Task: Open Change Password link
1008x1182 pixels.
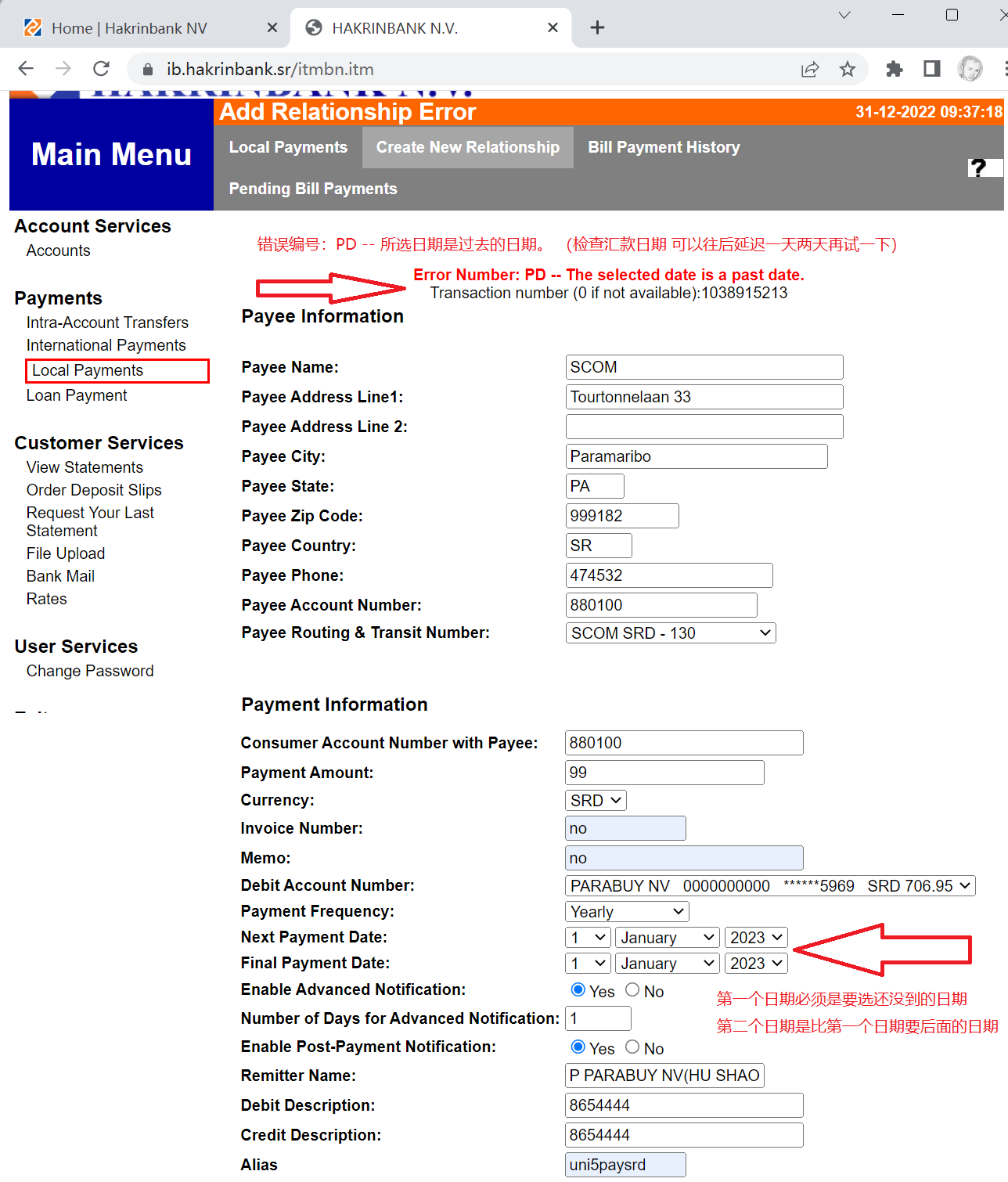Action: 90,671
